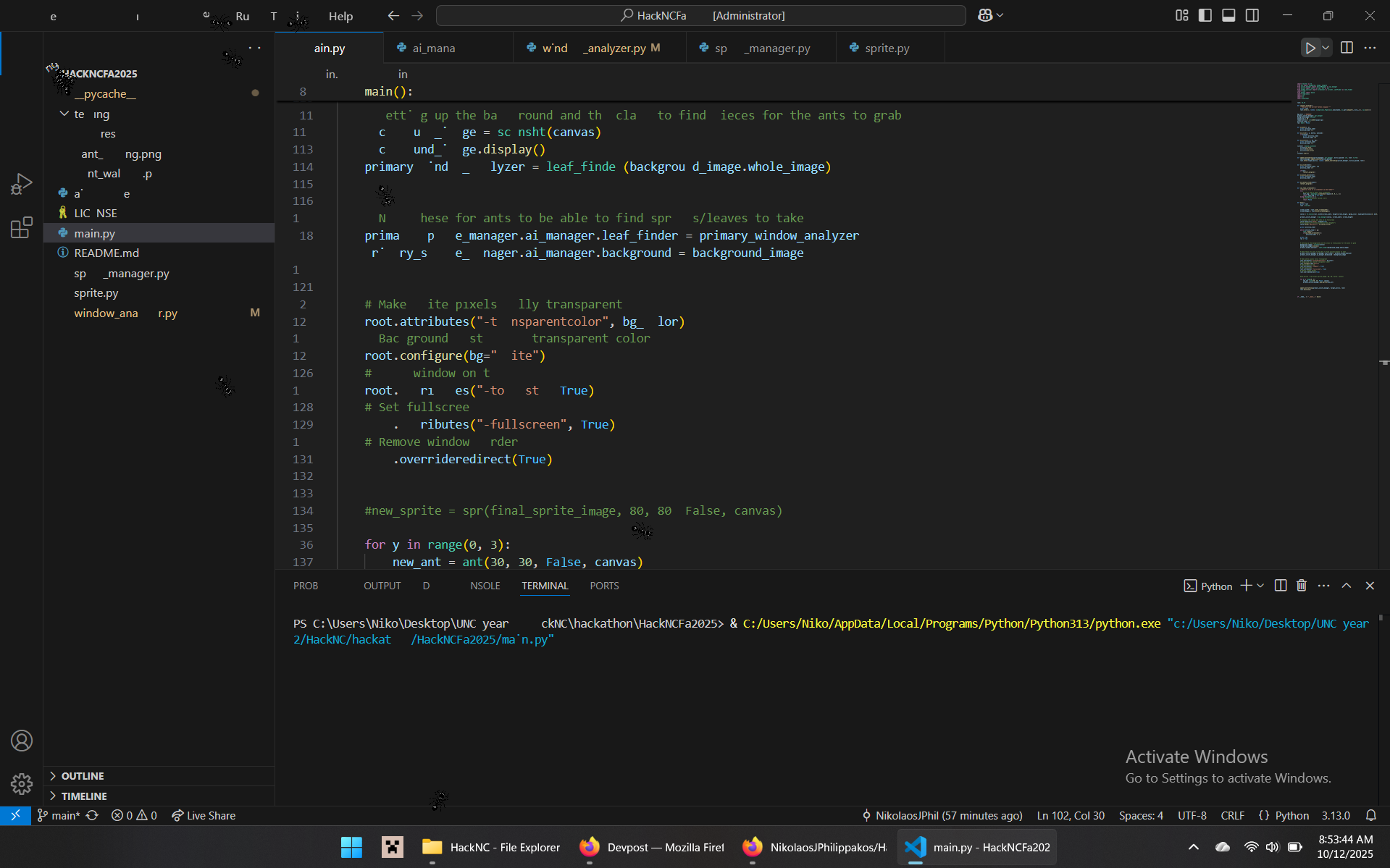The image size is (1390, 868).
Task: Open the Run and Debug view
Action: [x=21, y=184]
